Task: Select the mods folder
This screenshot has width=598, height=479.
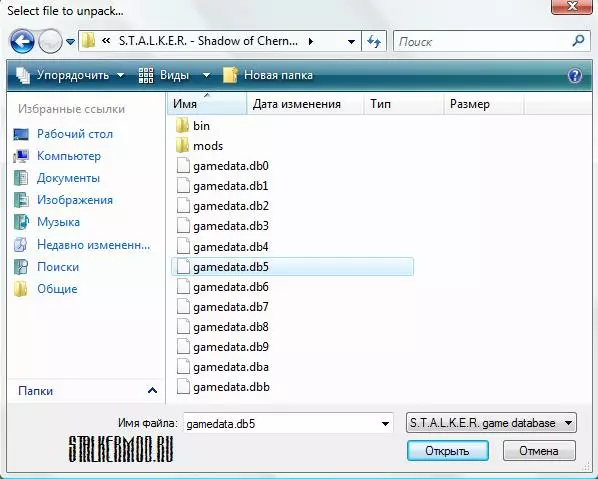Action: (x=199, y=146)
